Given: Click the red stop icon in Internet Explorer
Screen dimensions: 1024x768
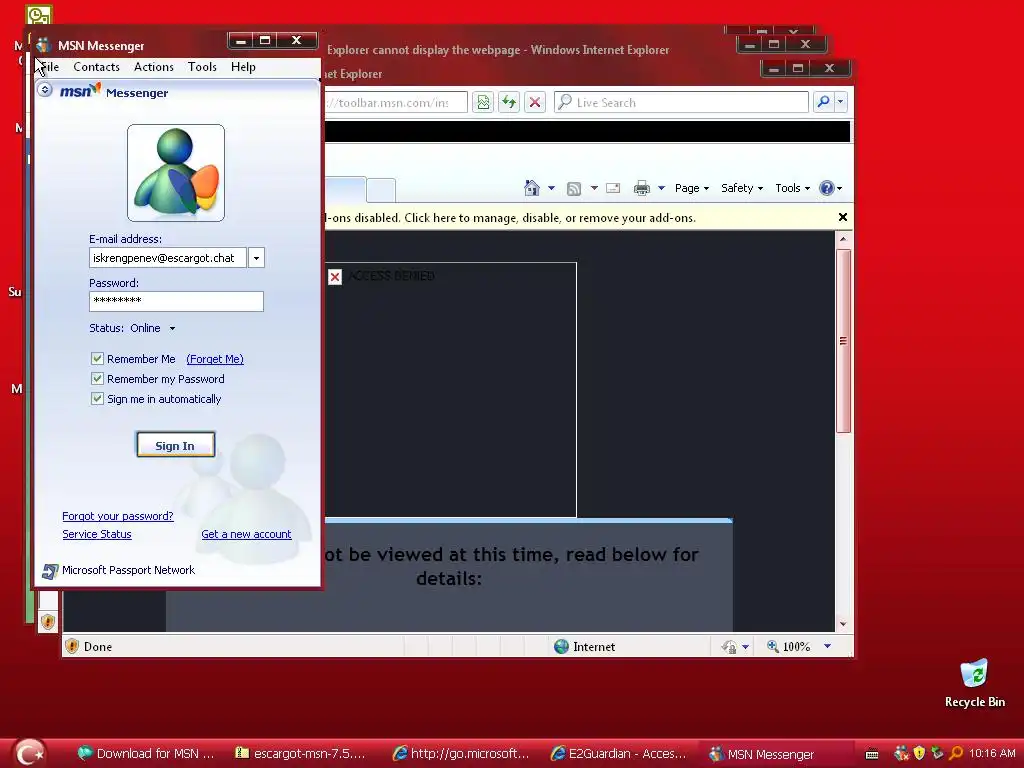Looking at the screenshot, I should coord(535,103).
